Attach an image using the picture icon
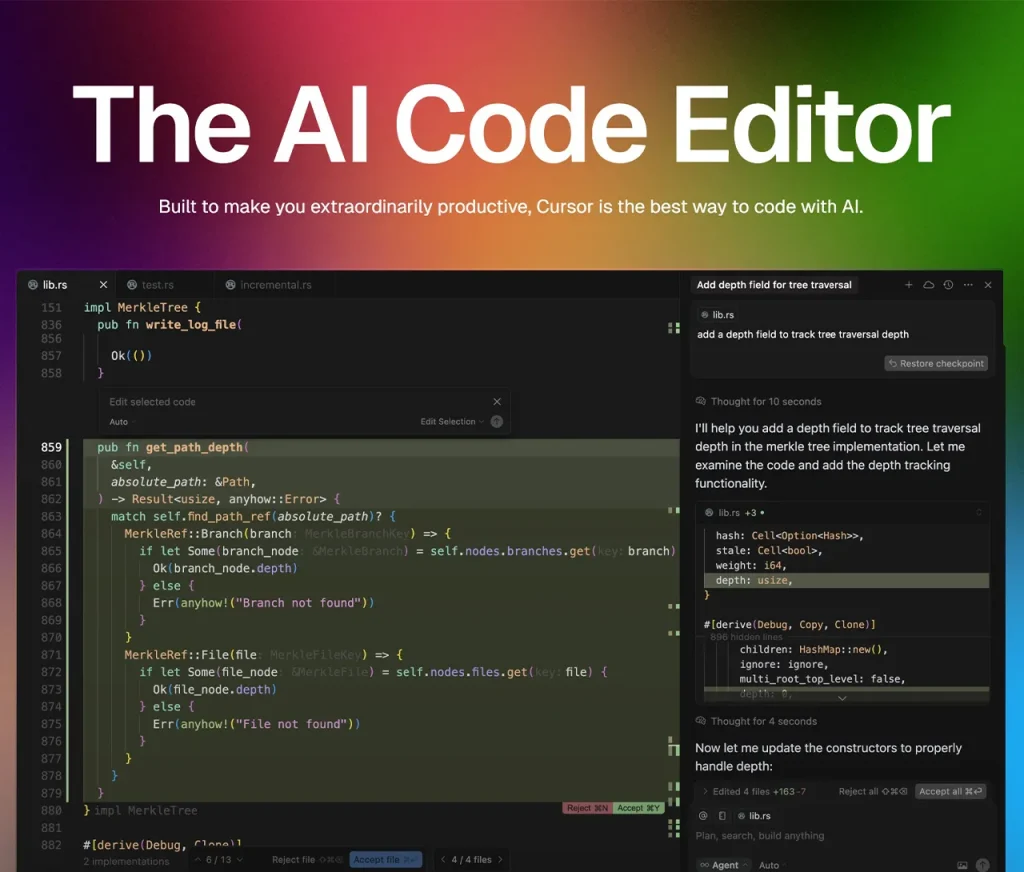 click(962, 865)
